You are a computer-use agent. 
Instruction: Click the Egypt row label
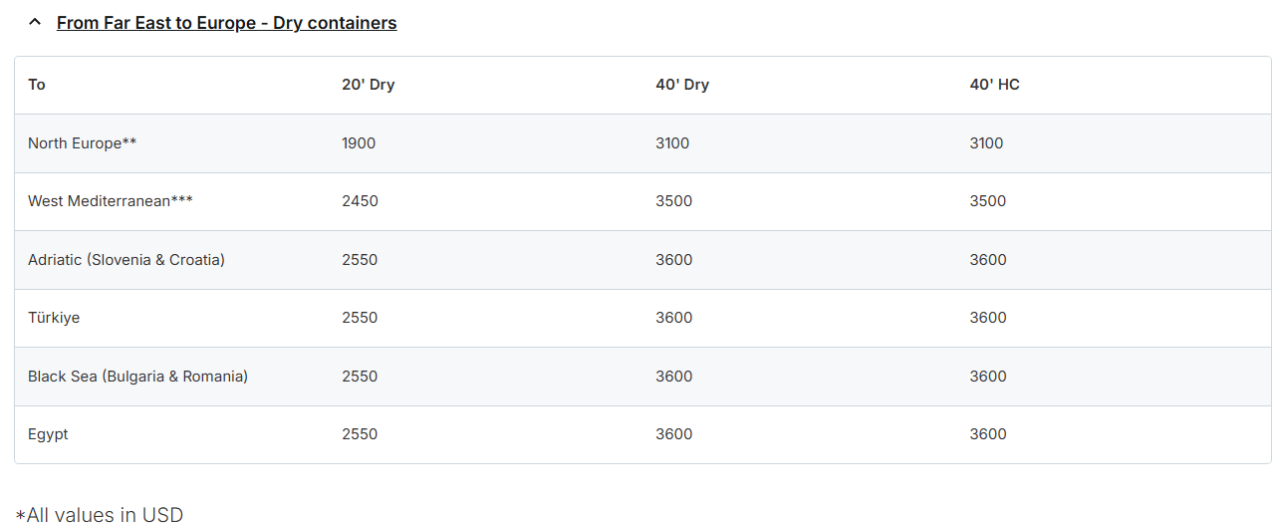(48, 435)
